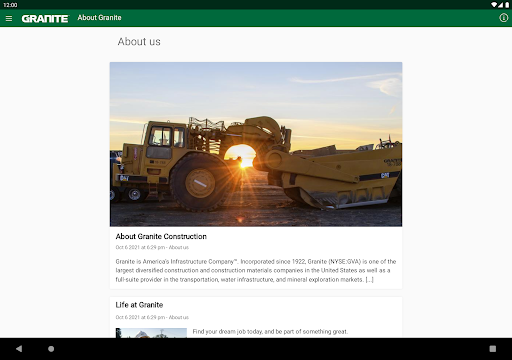
Task: Open the info icon in top bar
Action: tap(503, 18)
